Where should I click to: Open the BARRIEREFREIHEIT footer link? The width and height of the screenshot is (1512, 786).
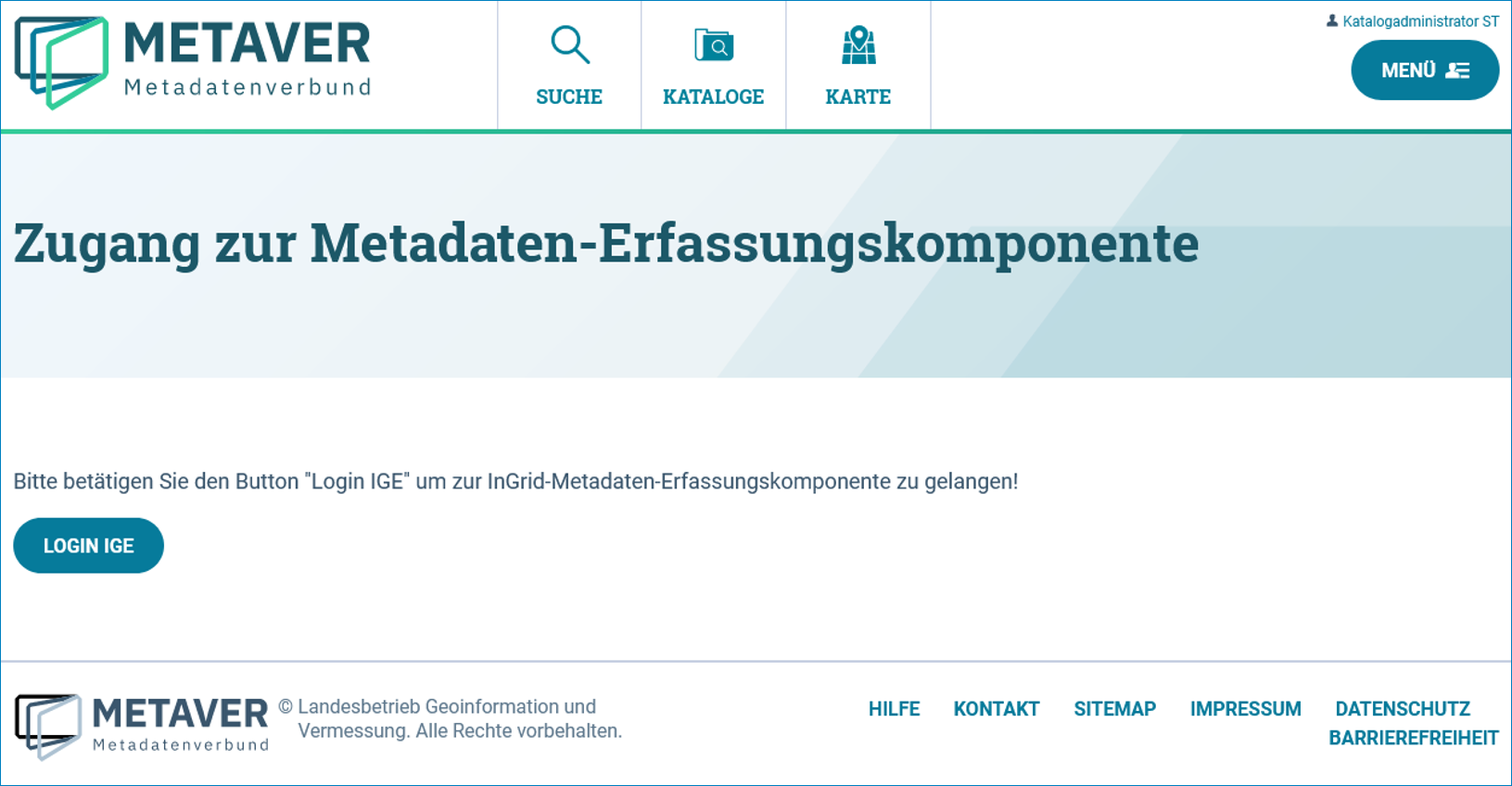coord(1414,739)
